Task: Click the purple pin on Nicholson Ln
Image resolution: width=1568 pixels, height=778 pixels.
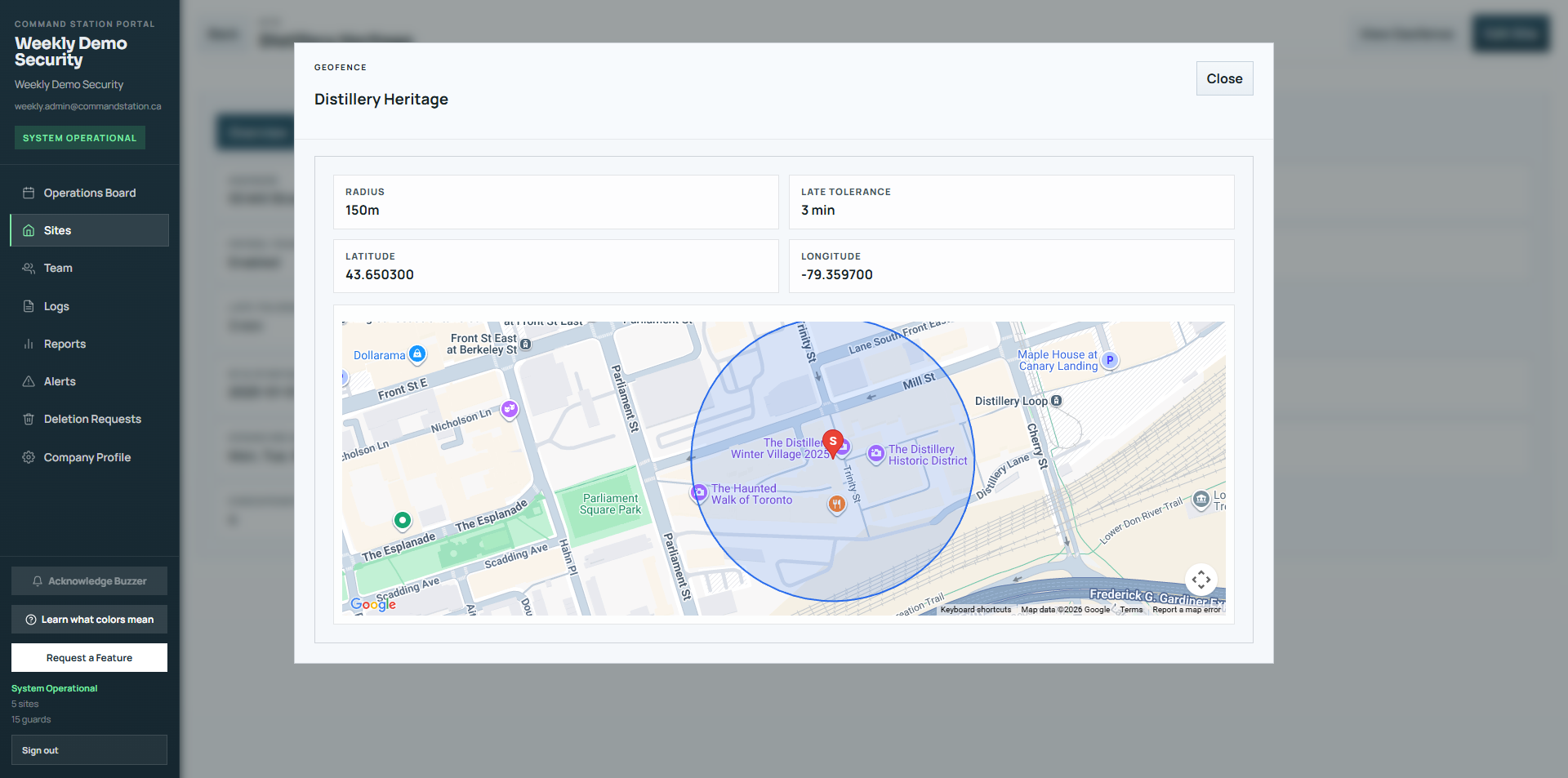Action: 510,409
